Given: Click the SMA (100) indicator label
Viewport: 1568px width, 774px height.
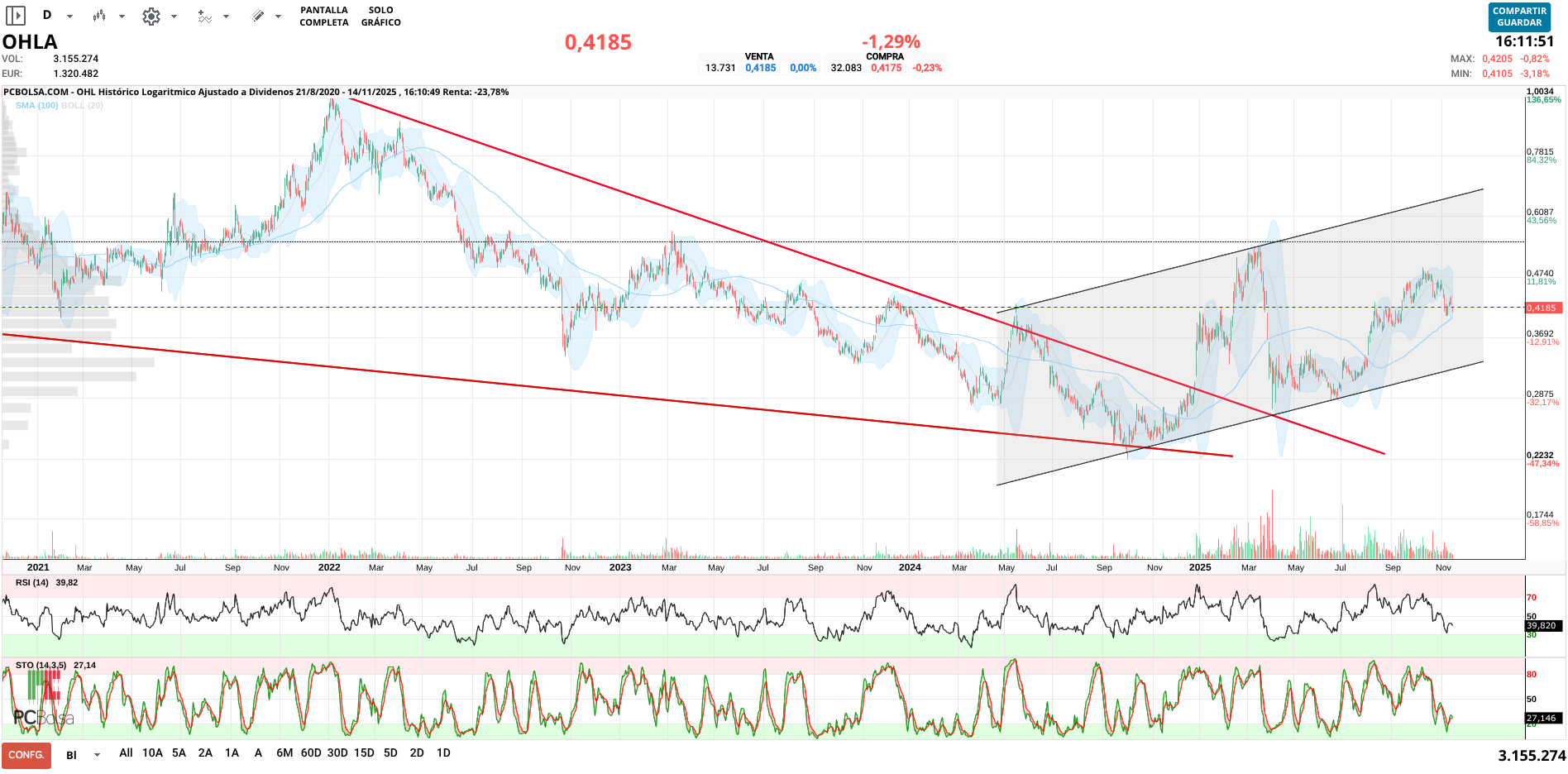Looking at the screenshot, I should 36,105.
